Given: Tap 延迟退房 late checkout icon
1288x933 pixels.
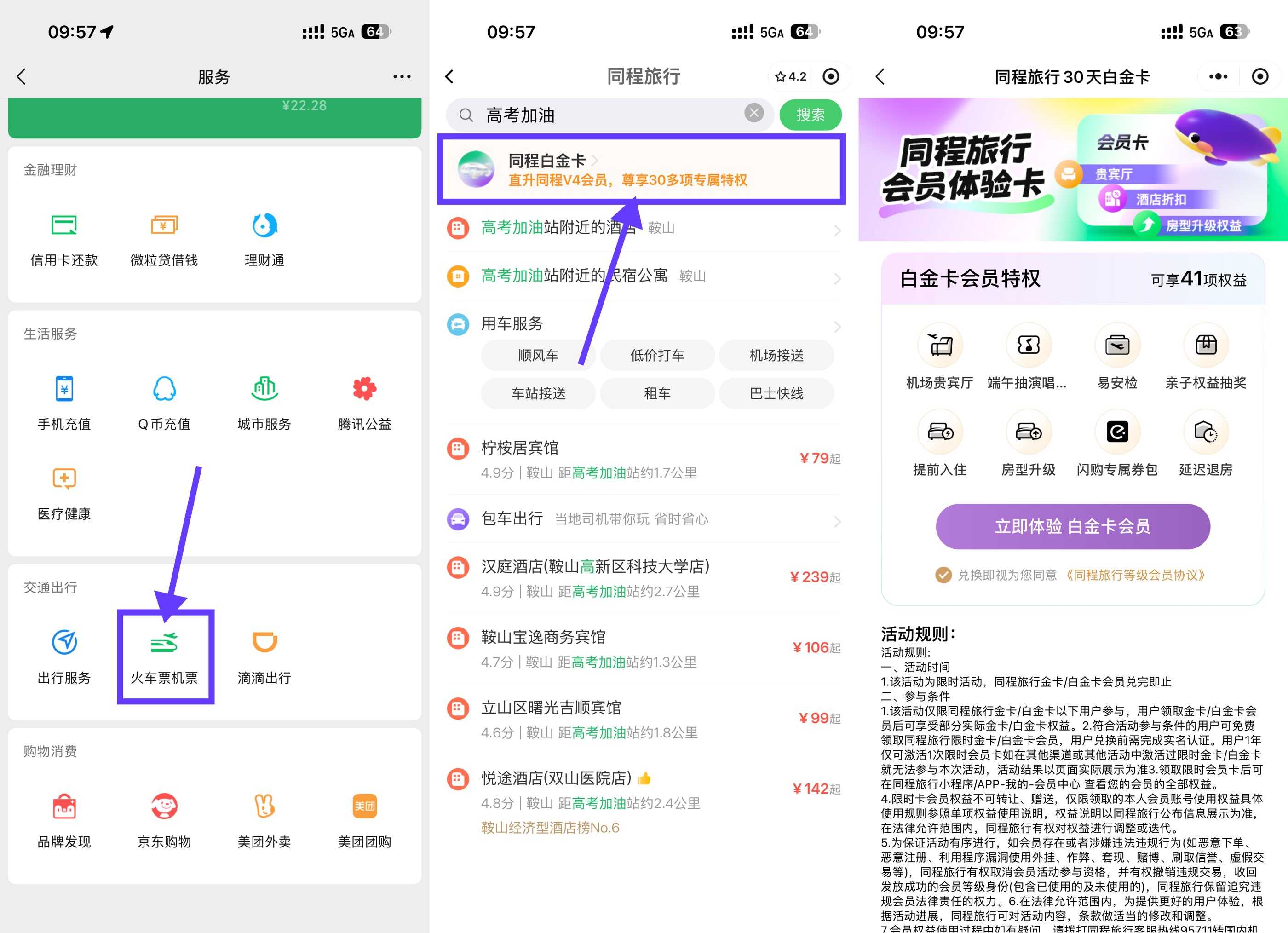Looking at the screenshot, I should (1206, 432).
